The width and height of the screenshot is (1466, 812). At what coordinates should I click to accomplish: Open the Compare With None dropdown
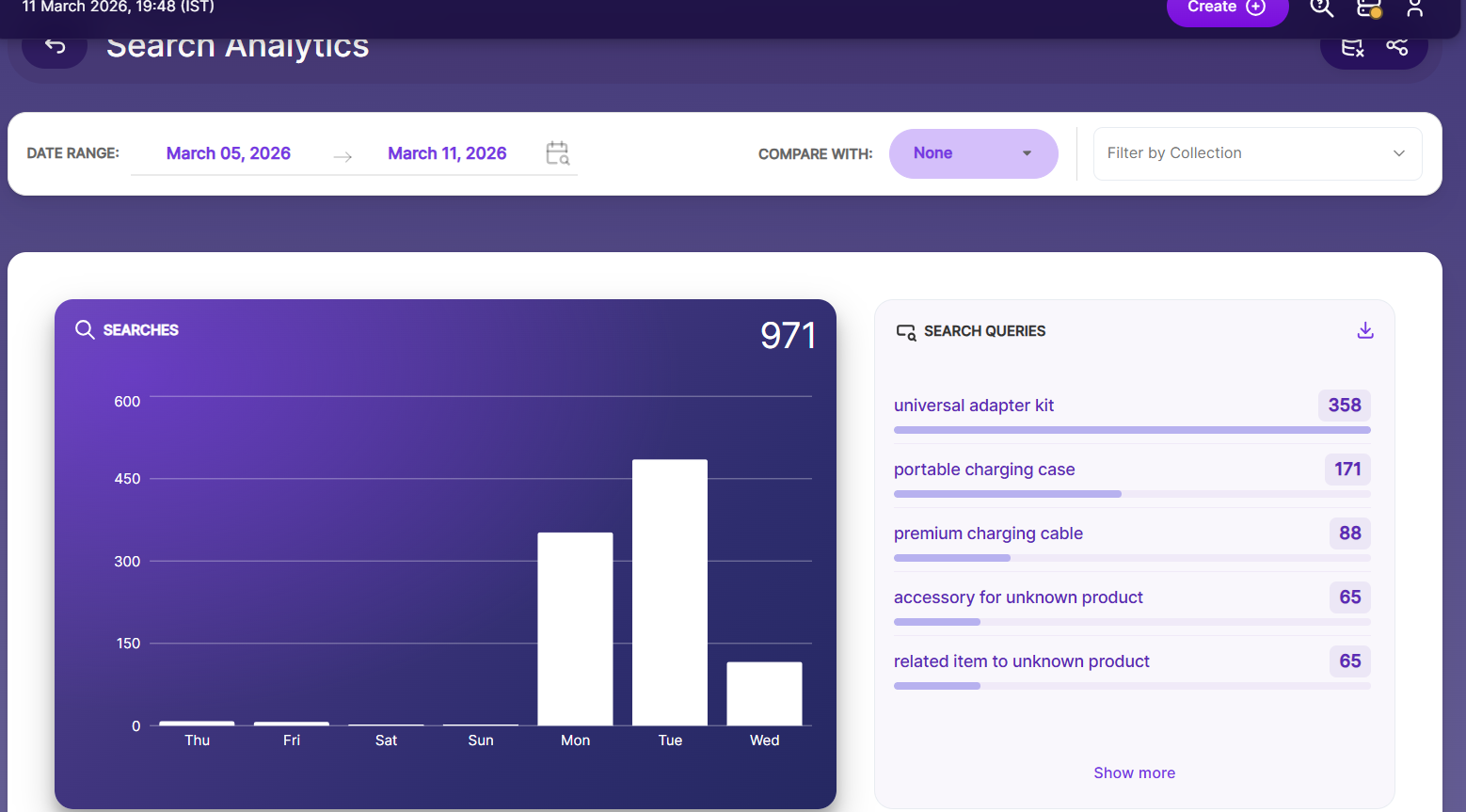[x=973, y=153]
